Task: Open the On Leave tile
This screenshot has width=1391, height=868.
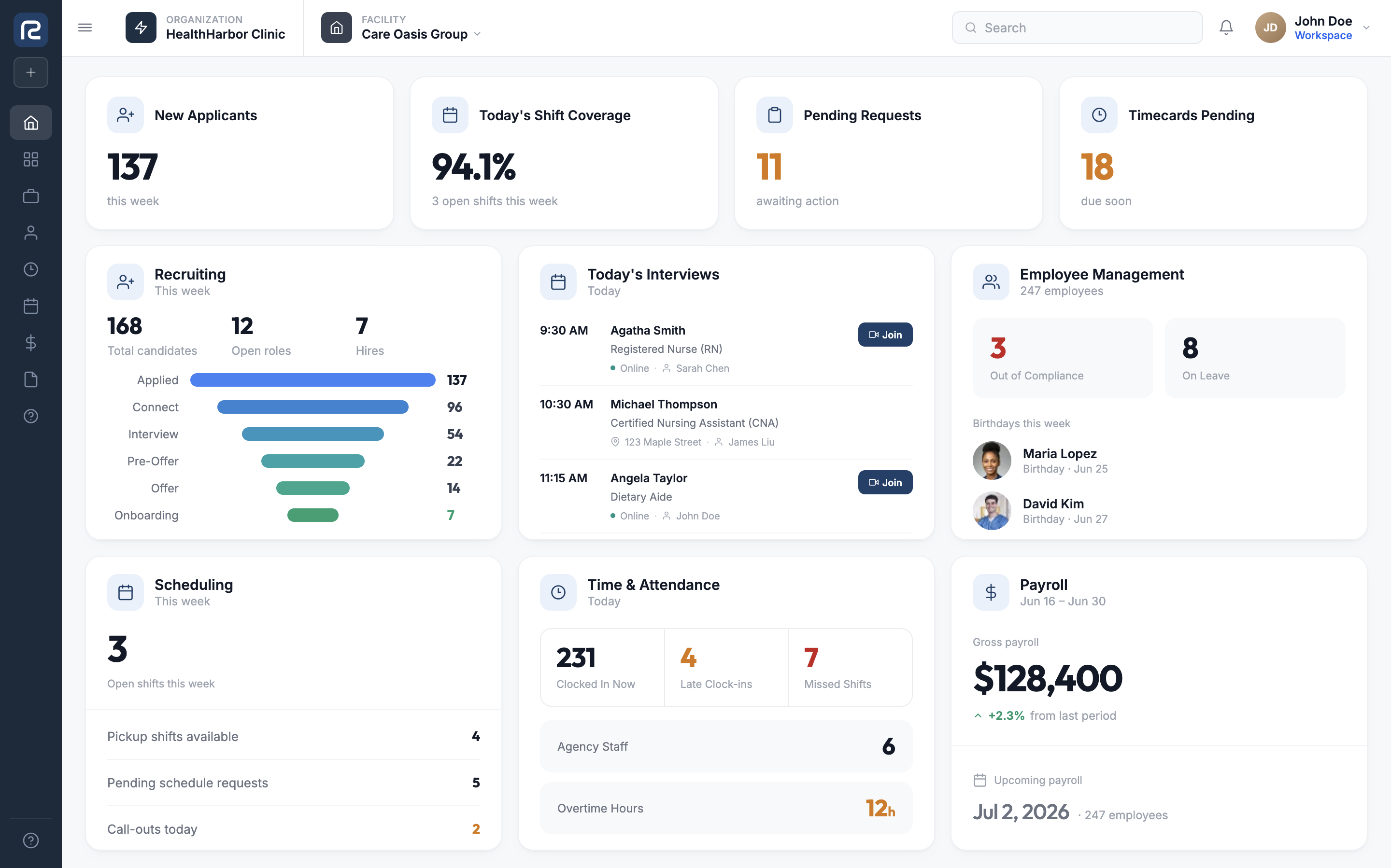Action: tap(1255, 358)
